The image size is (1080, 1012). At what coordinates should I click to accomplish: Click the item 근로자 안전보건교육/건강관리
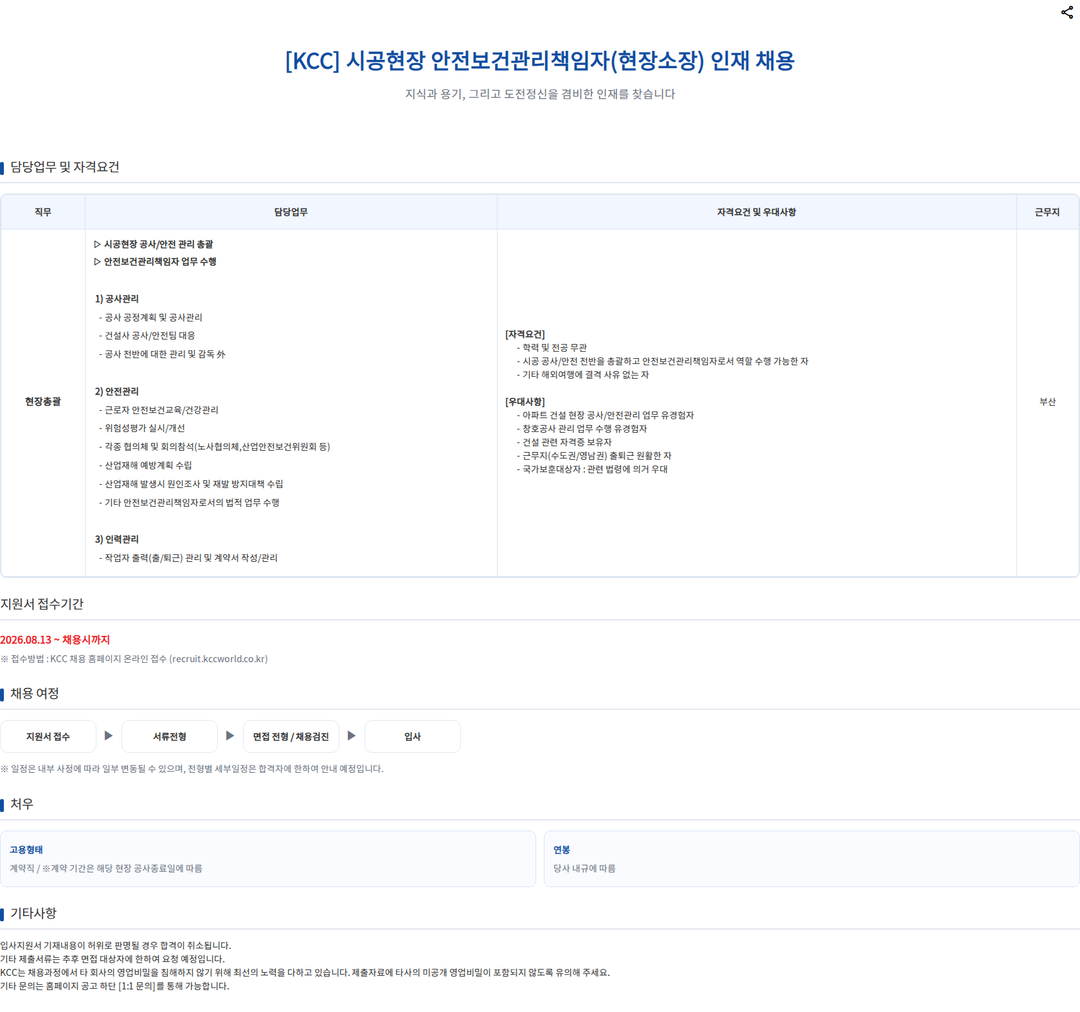click(158, 410)
